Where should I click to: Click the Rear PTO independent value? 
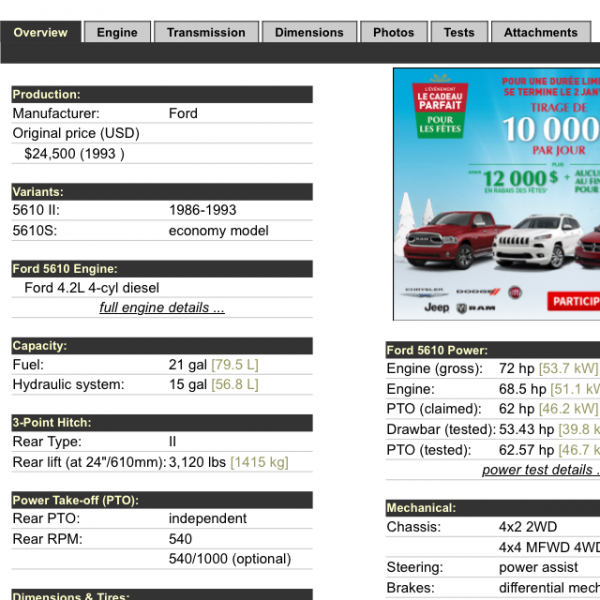click(208, 518)
